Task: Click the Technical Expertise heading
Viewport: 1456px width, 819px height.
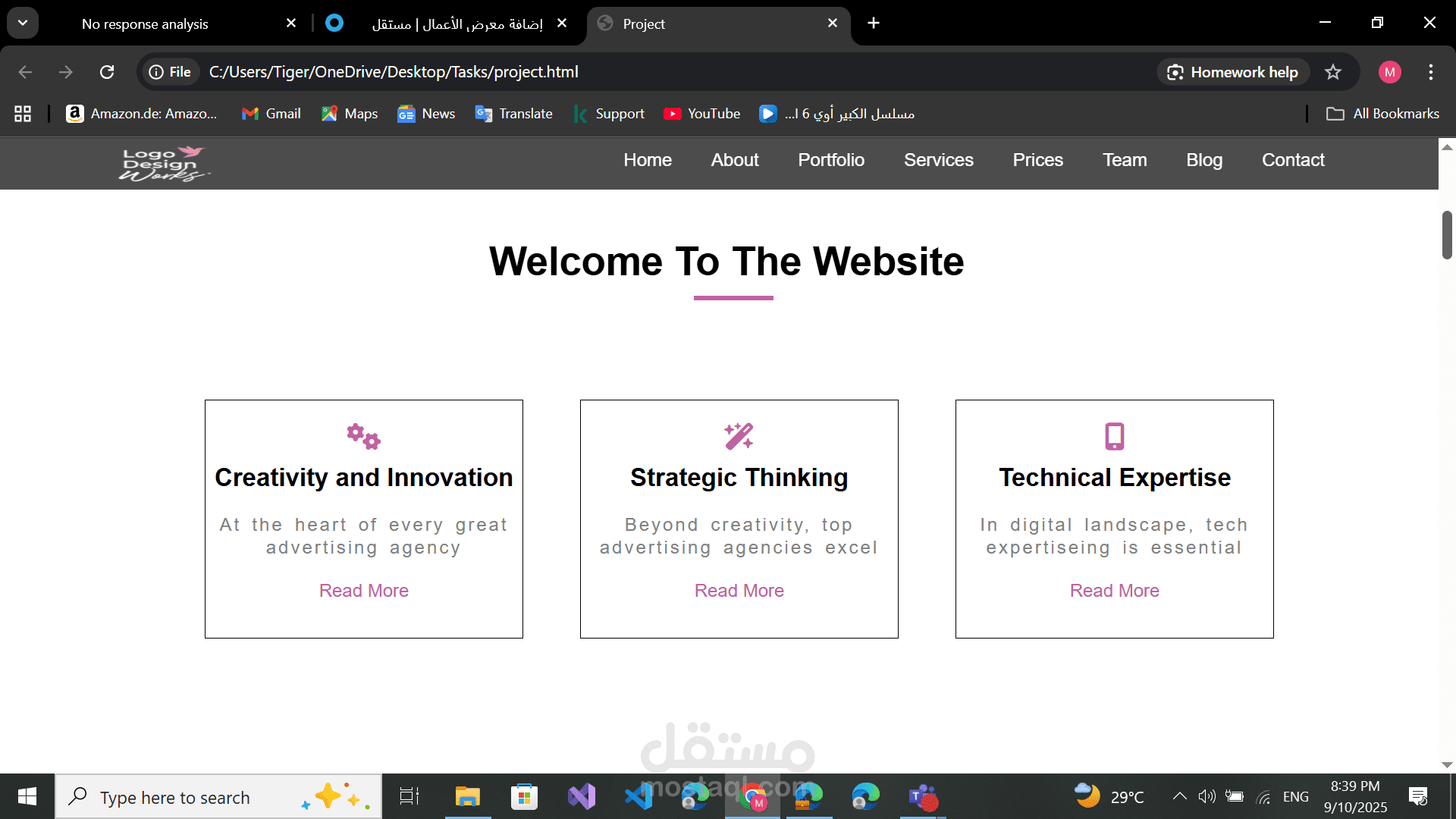Action: point(1114,478)
